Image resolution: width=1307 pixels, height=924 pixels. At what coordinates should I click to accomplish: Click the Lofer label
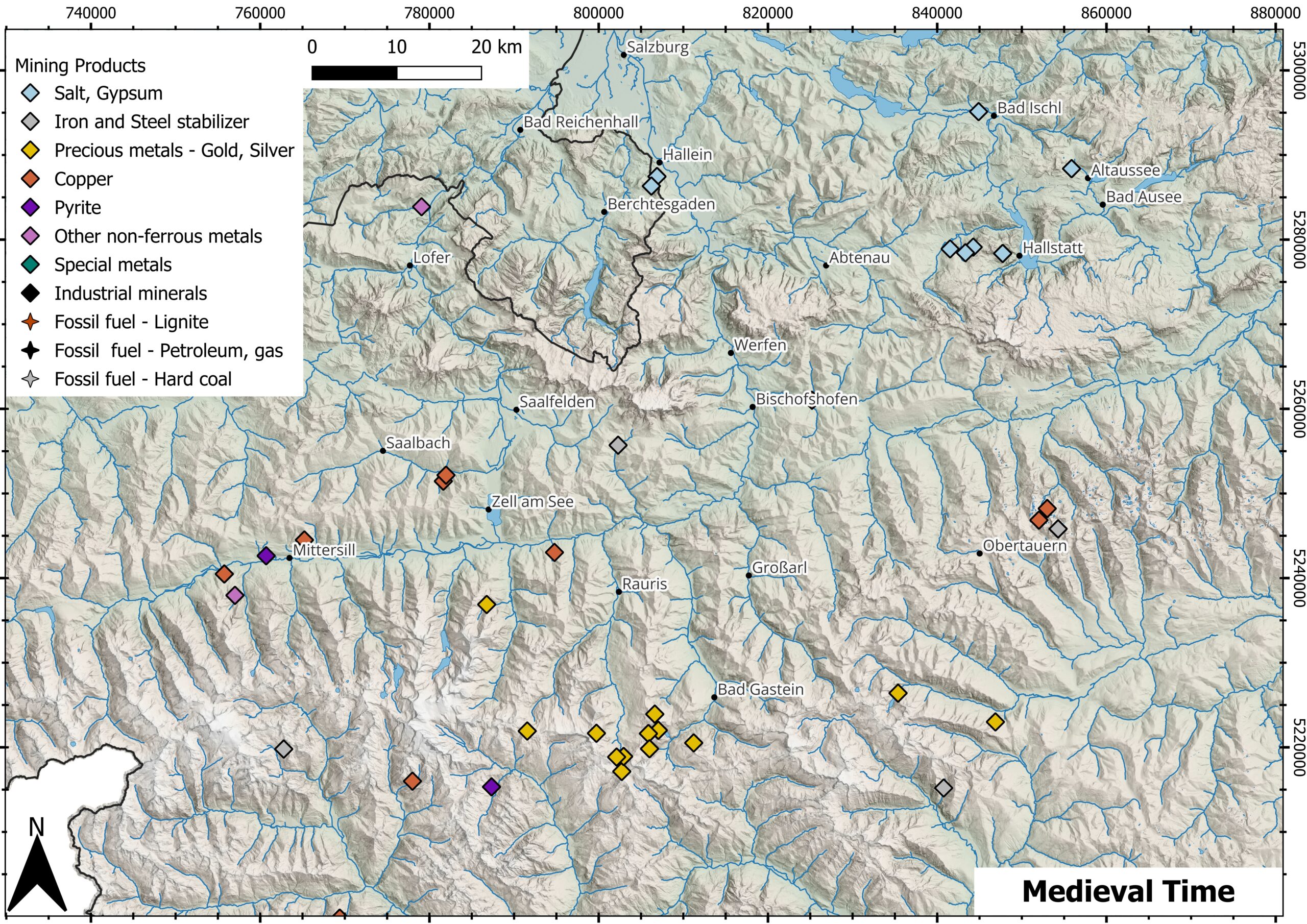tap(431, 258)
